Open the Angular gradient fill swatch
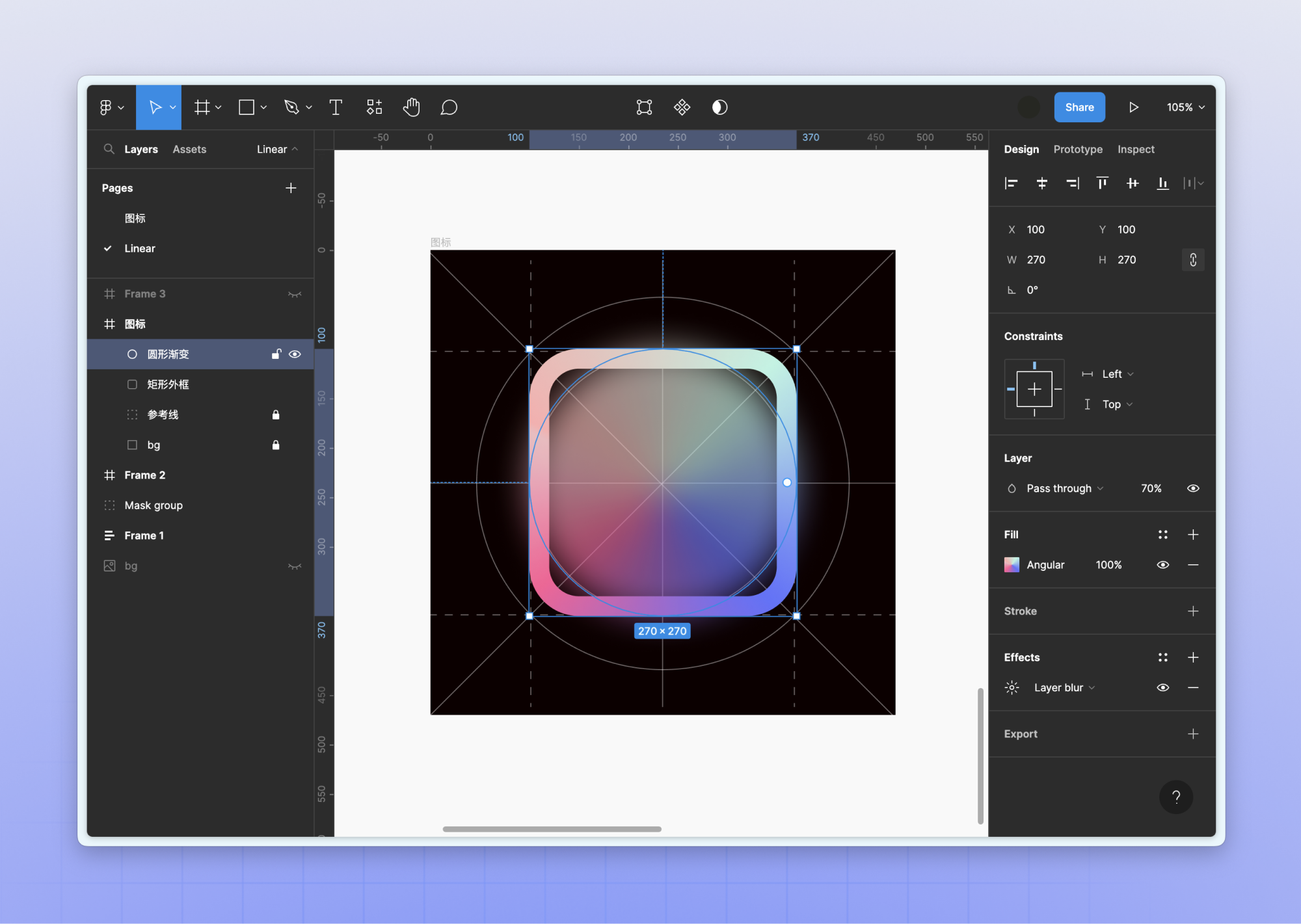This screenshot has height=924, width=1301. click(1012, 565)
